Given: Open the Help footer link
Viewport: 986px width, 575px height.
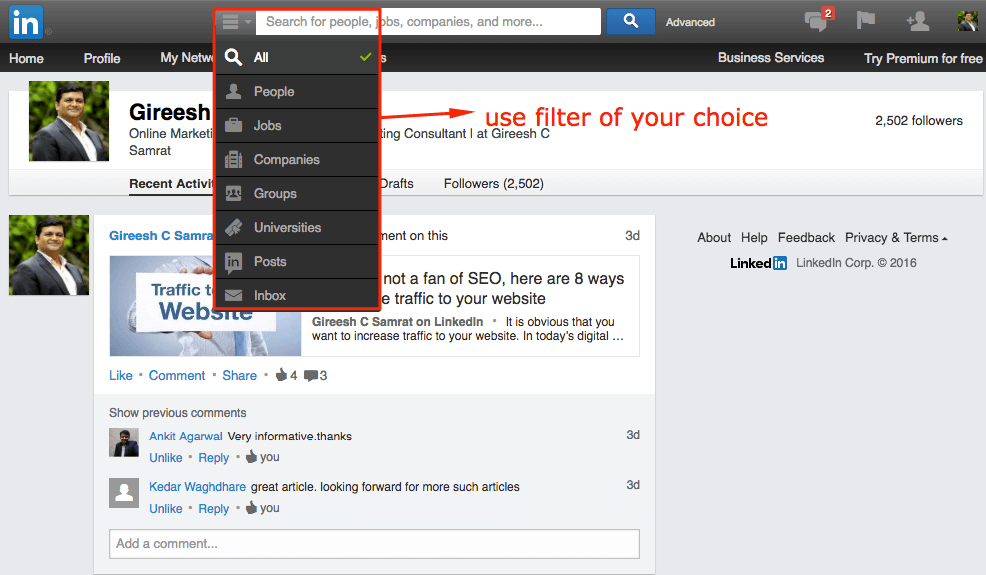Looking at the screenshot, I should [x=754, y=238].
